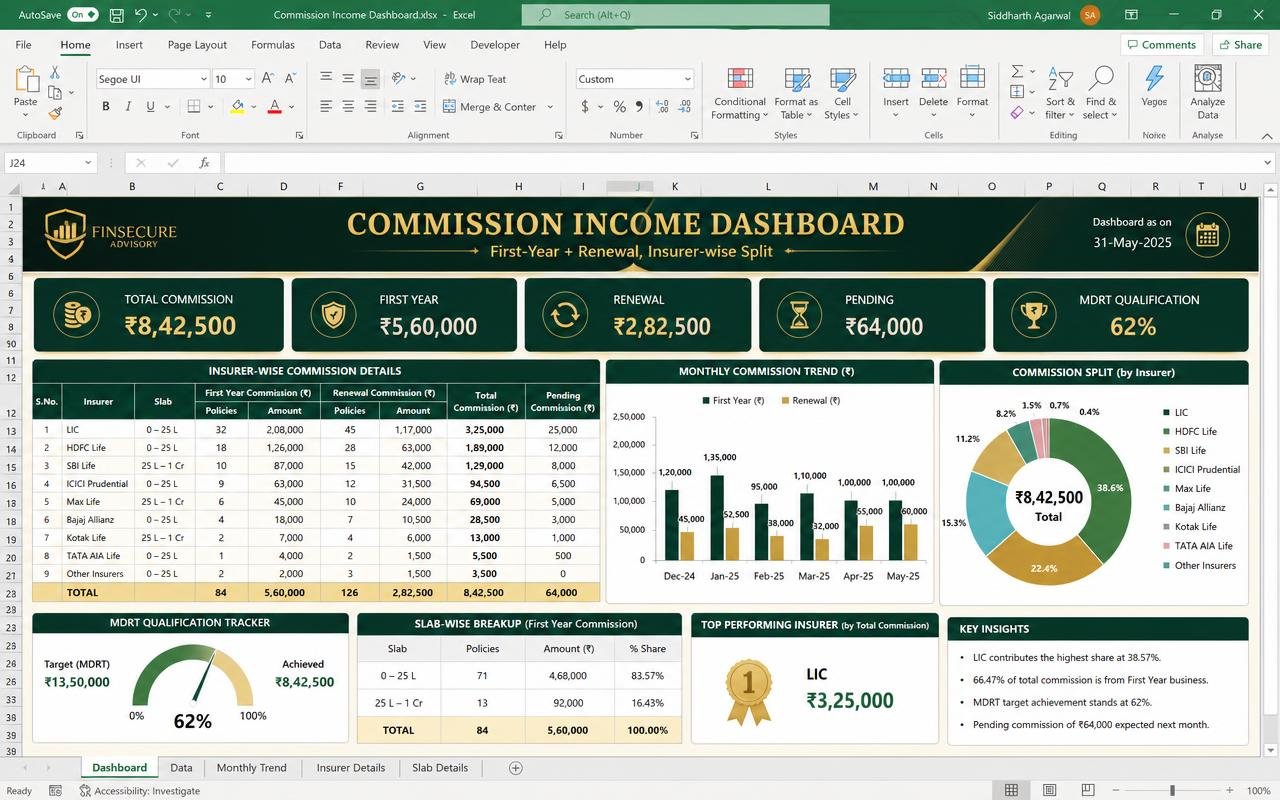Image resolution: width=1280 pixels, height=800 pixels.
Task: Toggle Underline formatting
Action: pyautogui.click(x=151, y=106)
